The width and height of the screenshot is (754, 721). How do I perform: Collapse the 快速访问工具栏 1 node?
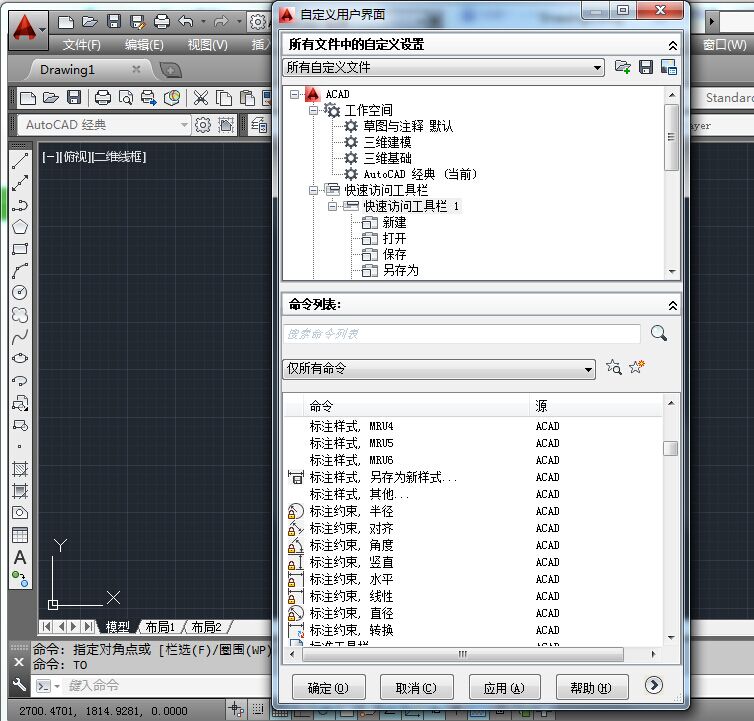[x=332, y=206]
